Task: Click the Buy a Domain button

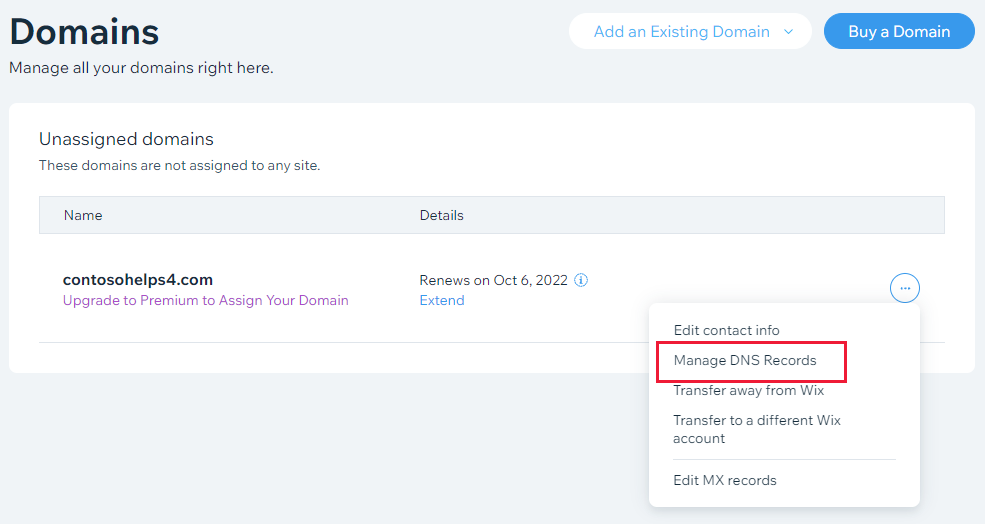Action: click(x=899, y=32)
